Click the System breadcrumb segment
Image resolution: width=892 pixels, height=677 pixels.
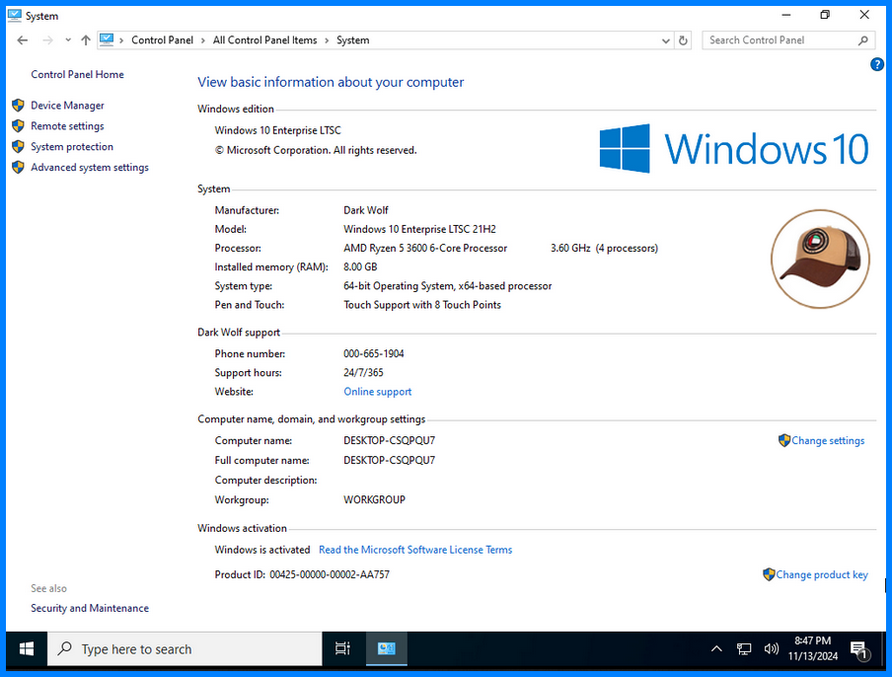click(353, 40)
